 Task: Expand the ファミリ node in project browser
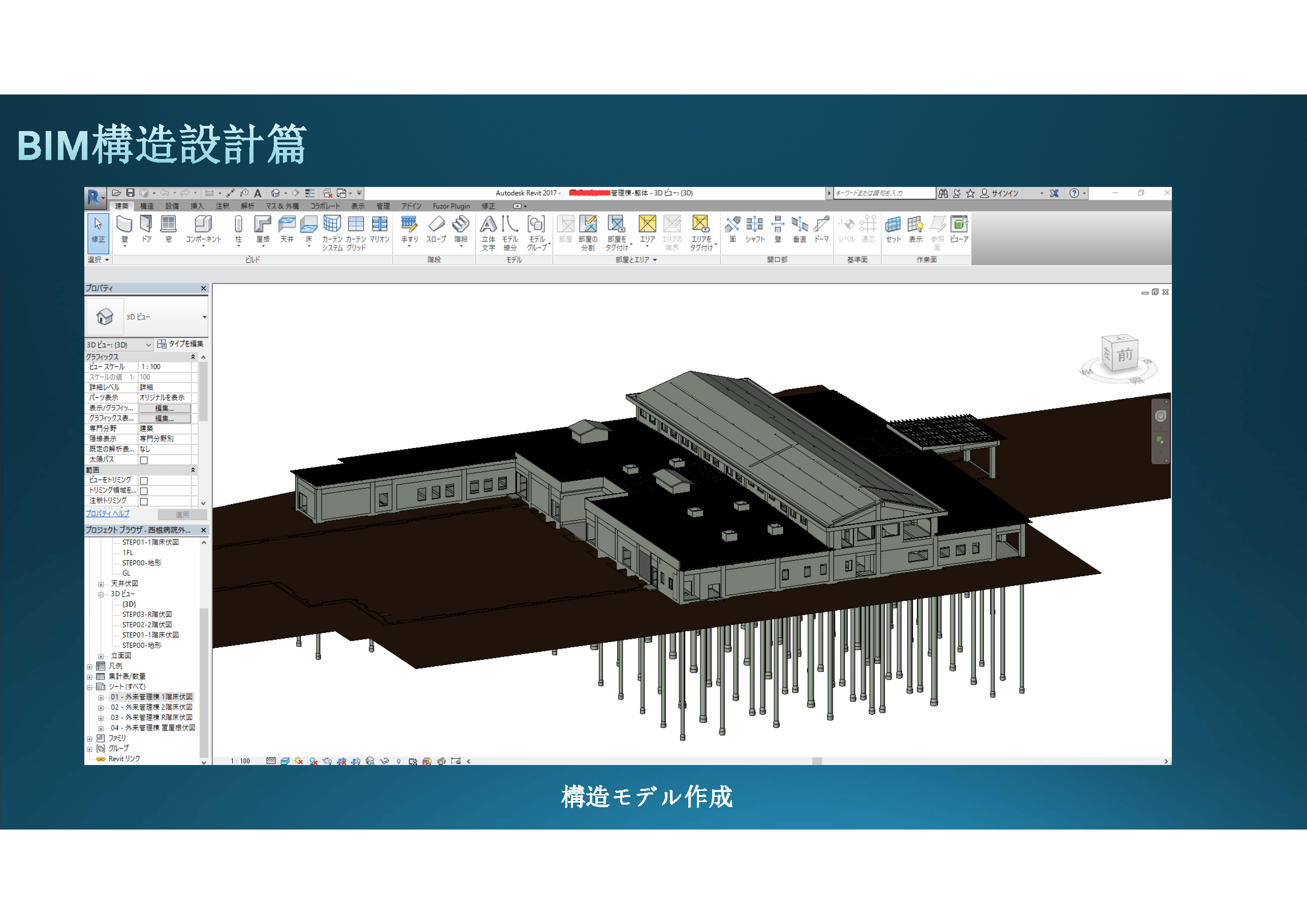89,739
